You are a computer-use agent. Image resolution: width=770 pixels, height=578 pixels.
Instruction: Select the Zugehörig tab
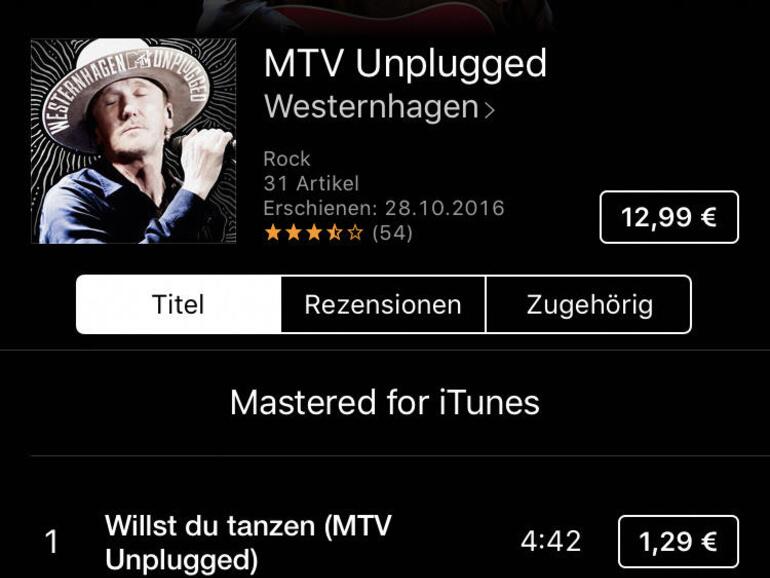[589, 304]
